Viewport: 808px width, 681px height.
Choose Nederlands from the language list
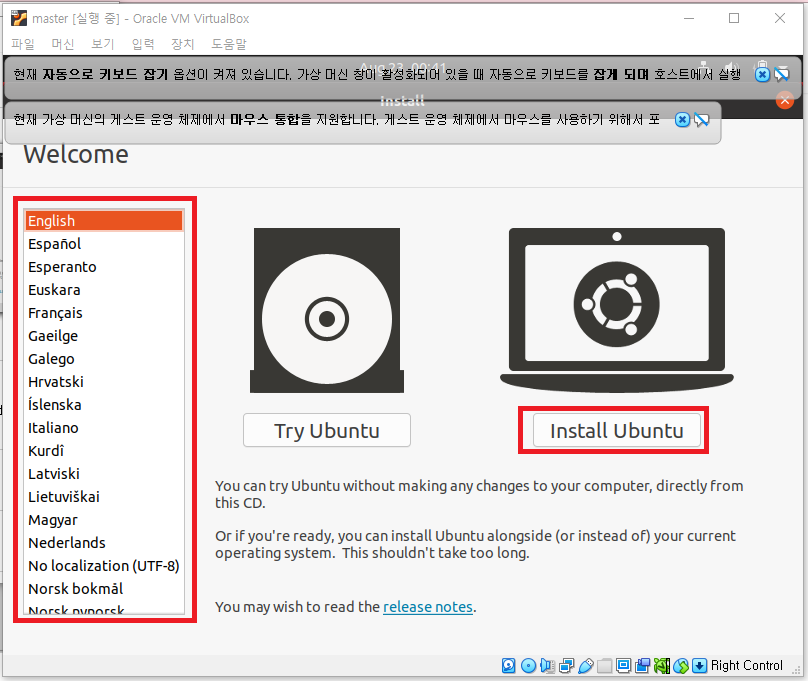tap(104, 542)
